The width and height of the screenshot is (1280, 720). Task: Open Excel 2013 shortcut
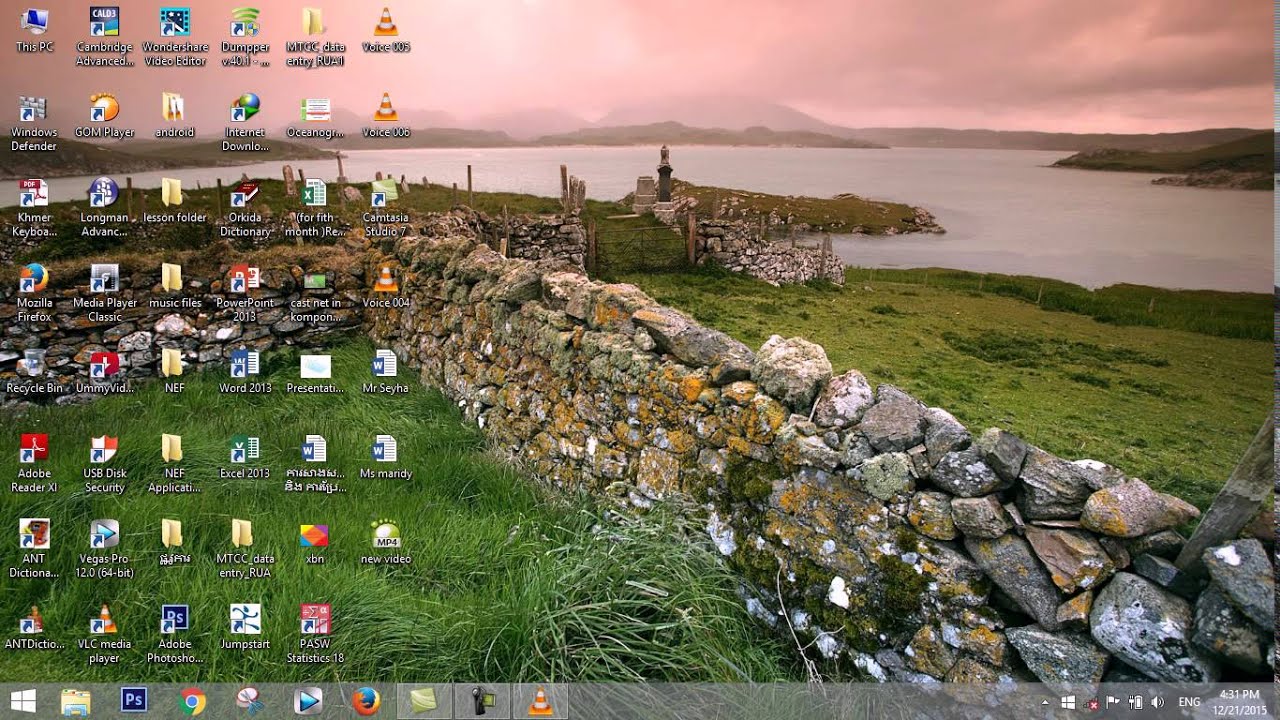pyautogui.click(x=245, y=457)
